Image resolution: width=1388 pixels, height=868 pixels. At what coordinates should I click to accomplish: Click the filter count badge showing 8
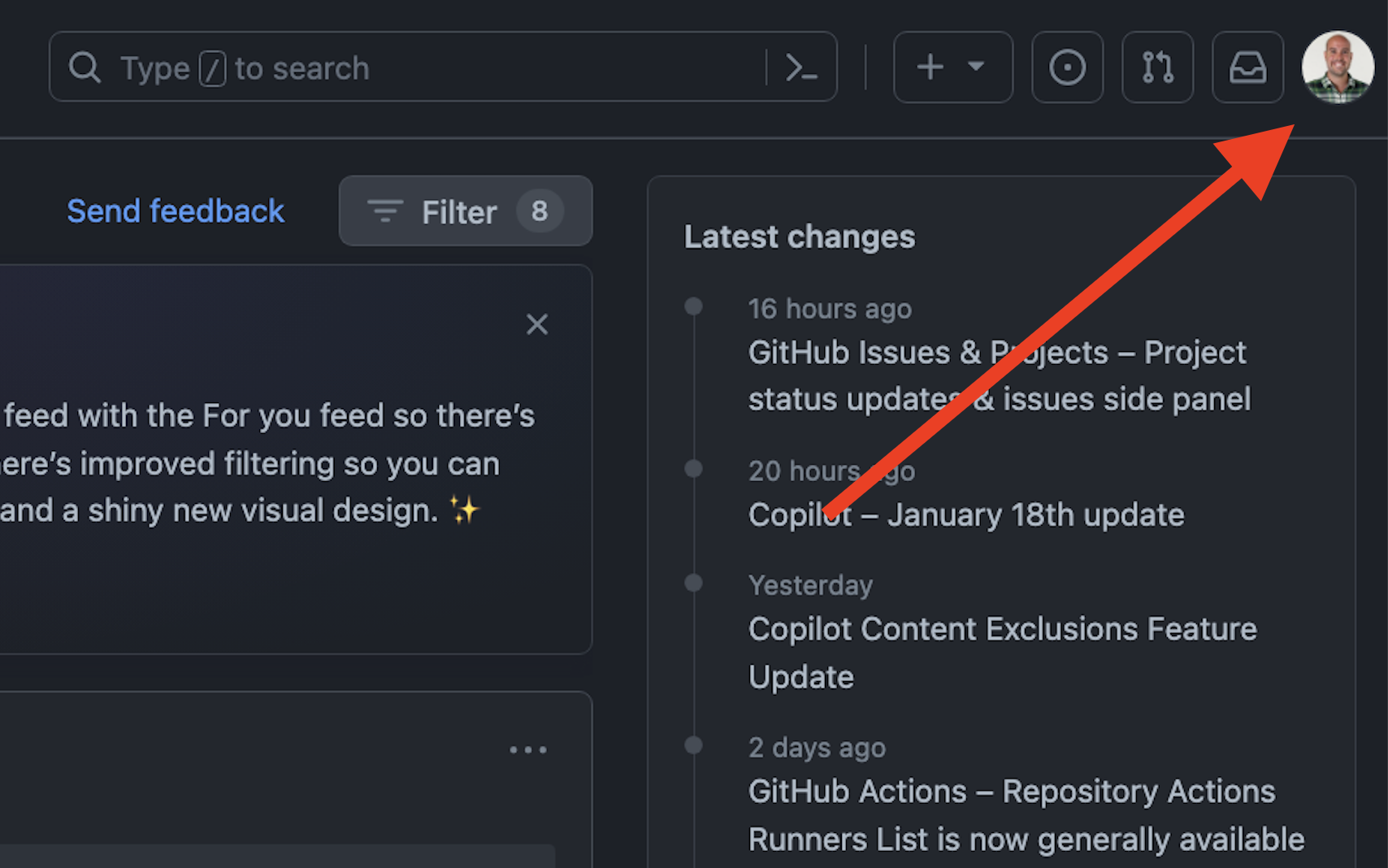[x=540, y=211]
